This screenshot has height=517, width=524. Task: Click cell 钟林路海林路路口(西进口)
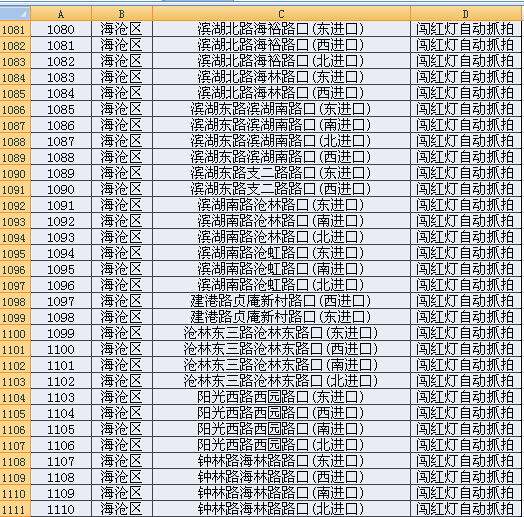tap(281, 477)
